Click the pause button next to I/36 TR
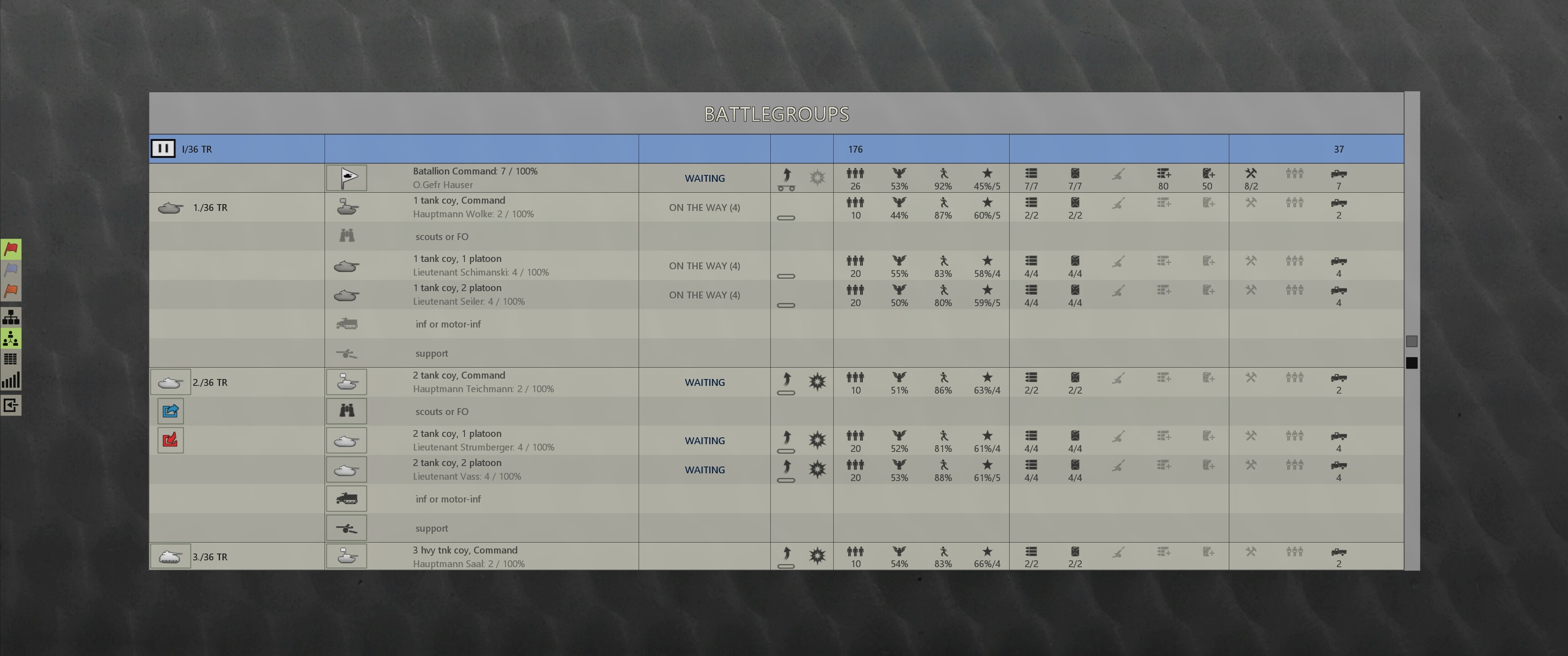Screen dimensions: 1568x656 pyautogui.click(x=163, y=148)
